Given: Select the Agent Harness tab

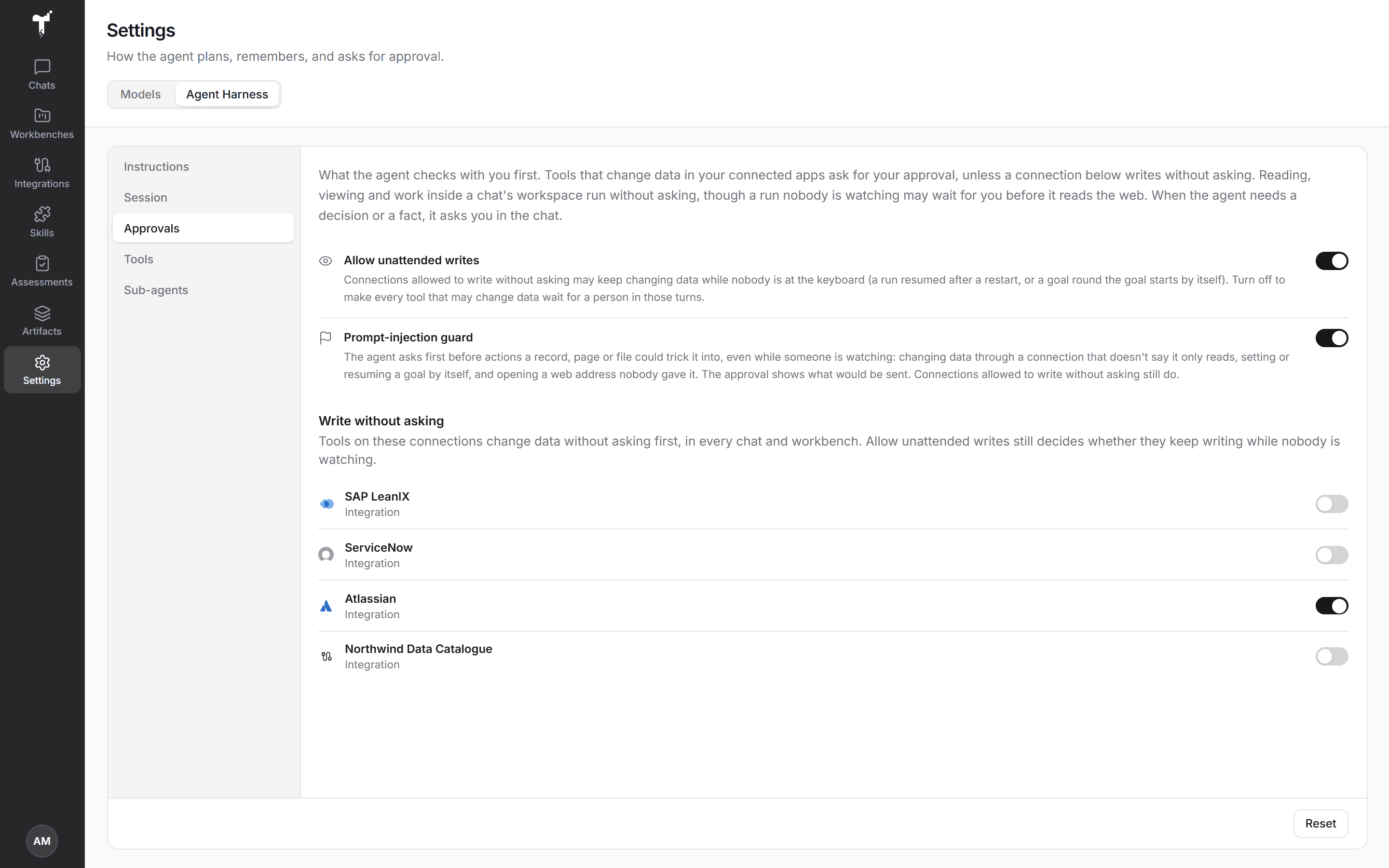Looking at the screenshot, I should pyautogui.click(x=227, y=94).
